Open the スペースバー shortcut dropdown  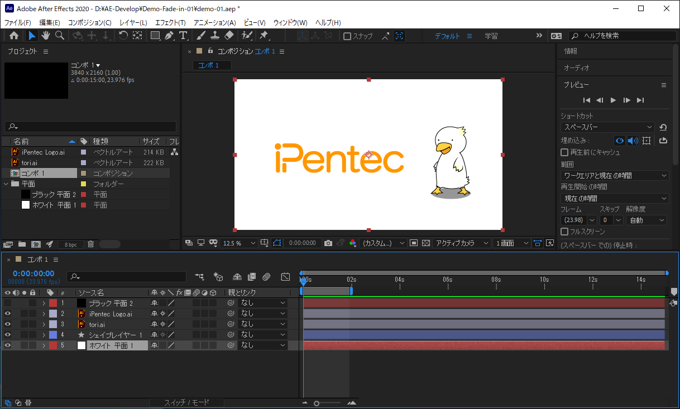click(607, 127)
